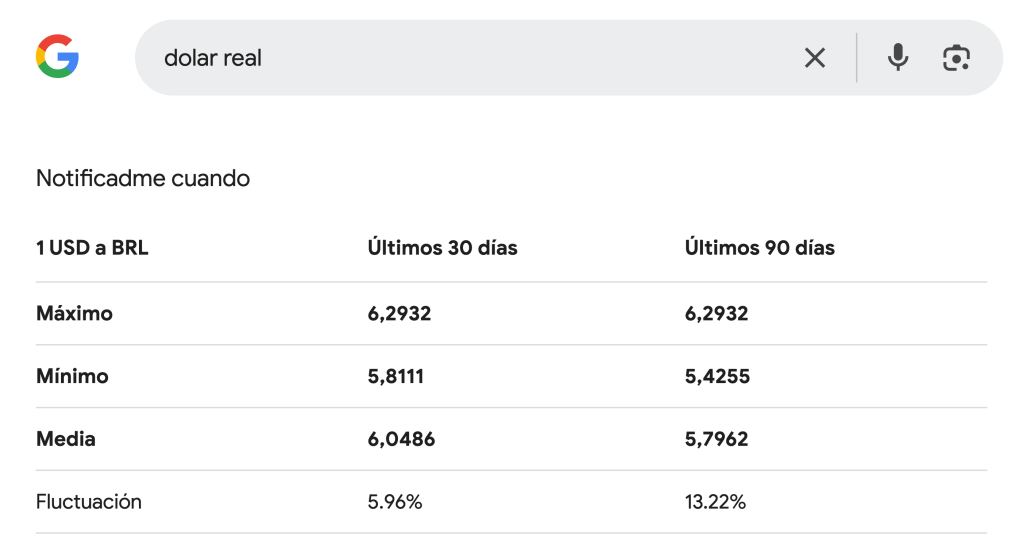Click the 30-day average value 6,0486
Image resolution: width=1023 pixels, height=548 pixels.
(x=401, y=439)
